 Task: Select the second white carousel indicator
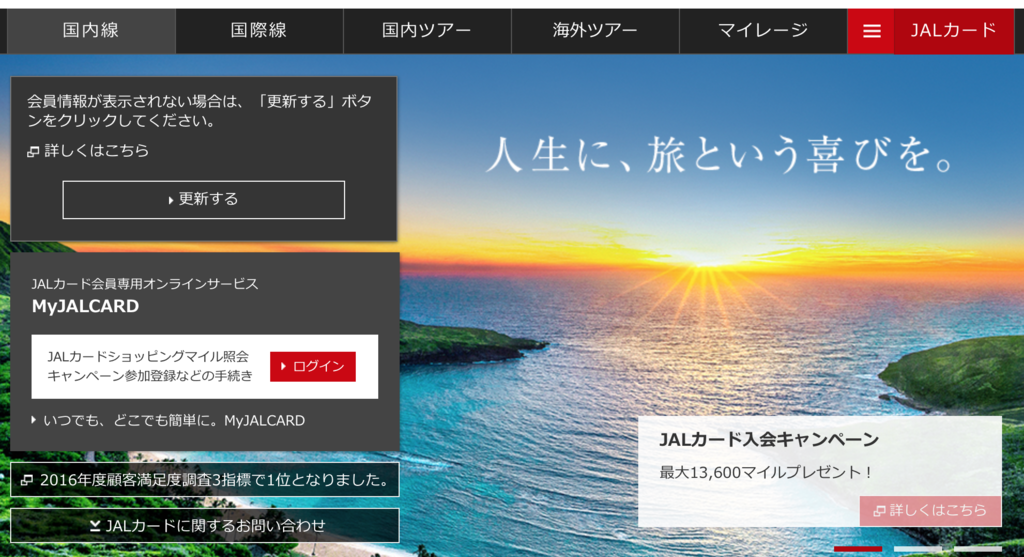pyautogui.click(x=918, y=549)
